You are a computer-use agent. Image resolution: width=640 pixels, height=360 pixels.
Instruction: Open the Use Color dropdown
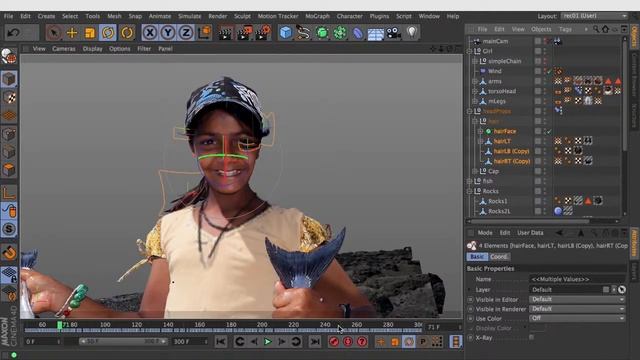point(577,318)
